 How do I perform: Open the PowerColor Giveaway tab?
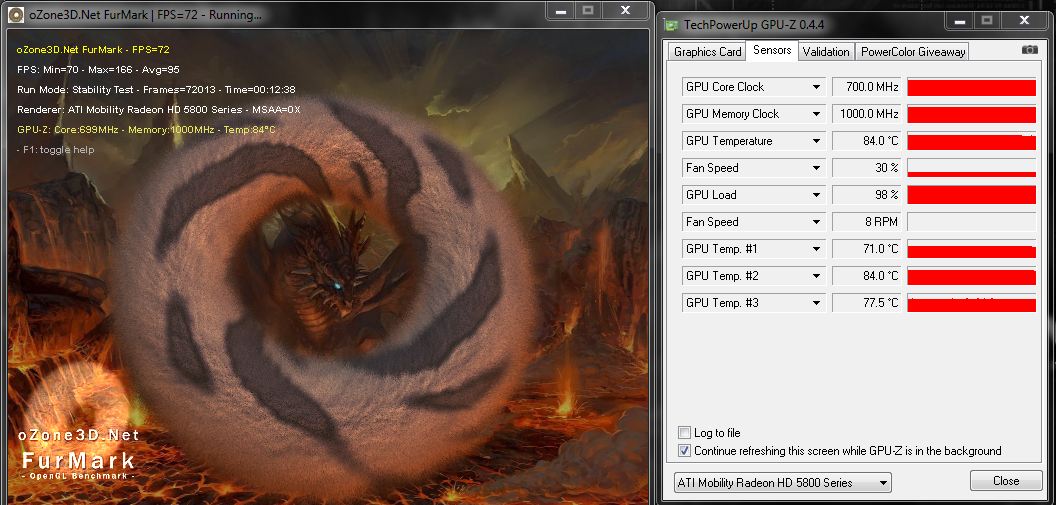pos(913,52)
